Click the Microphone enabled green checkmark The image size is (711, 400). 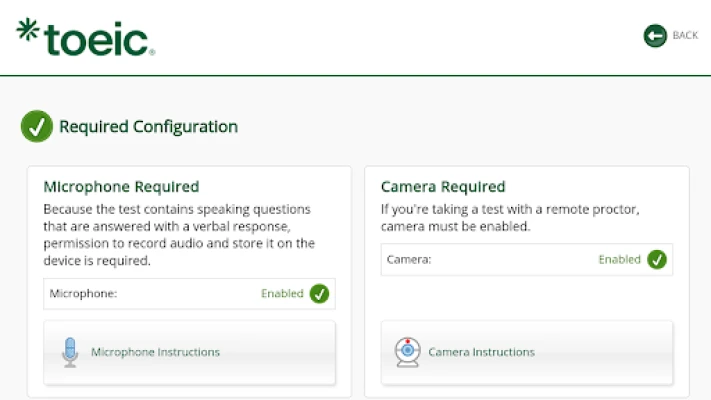319,294
